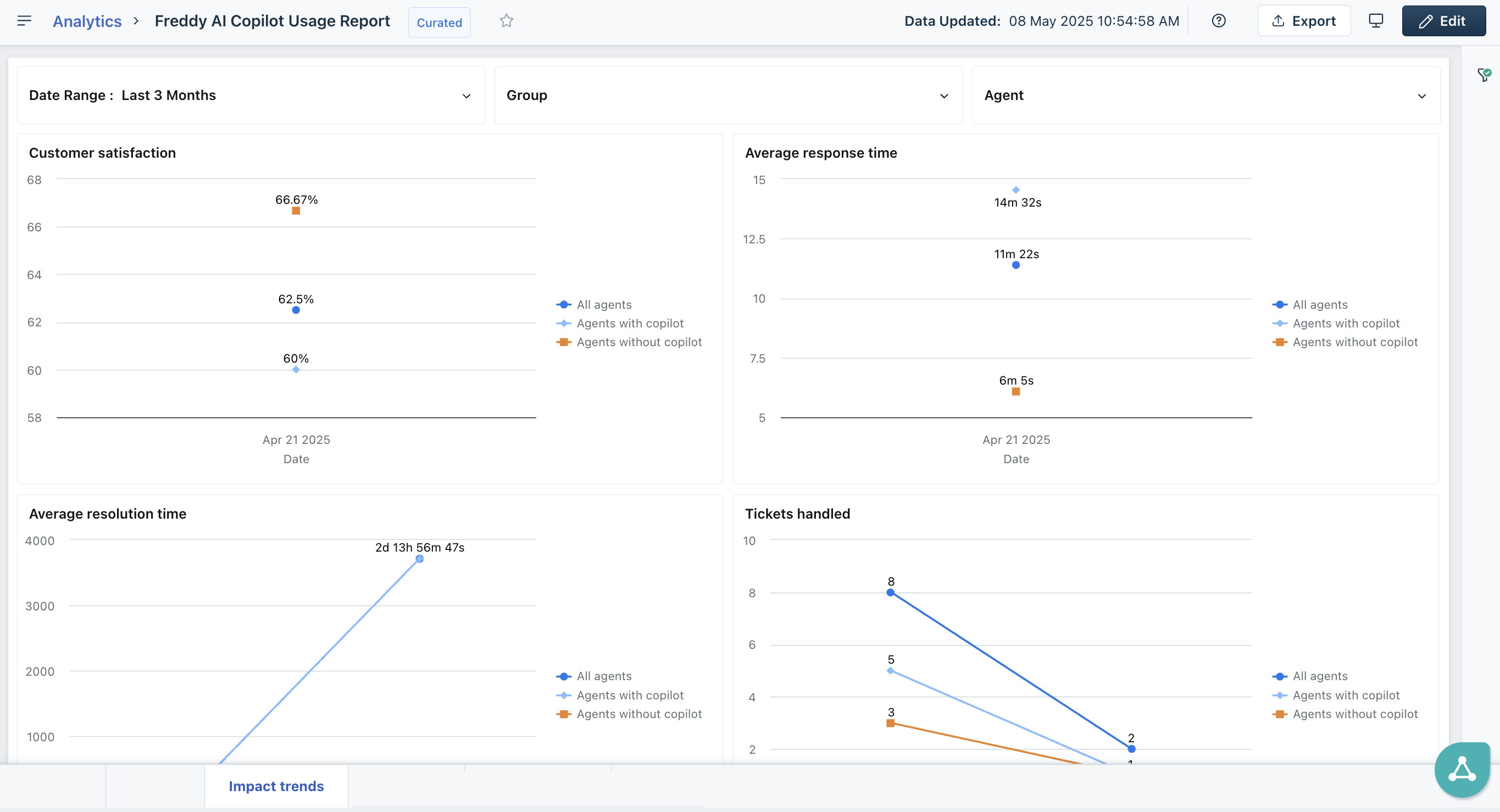Expand the Date Range dropdown
Screen dimensions: 1500x812
coord(466,96)
